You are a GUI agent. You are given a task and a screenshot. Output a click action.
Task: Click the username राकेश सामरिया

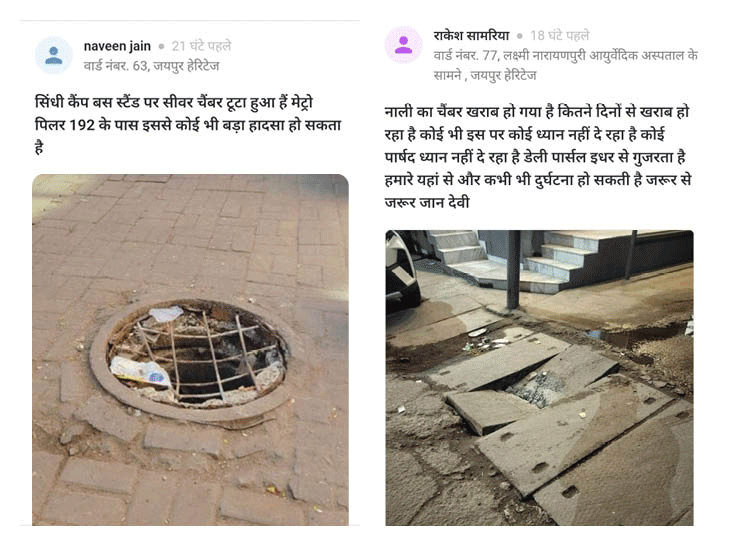click(471, 35)
